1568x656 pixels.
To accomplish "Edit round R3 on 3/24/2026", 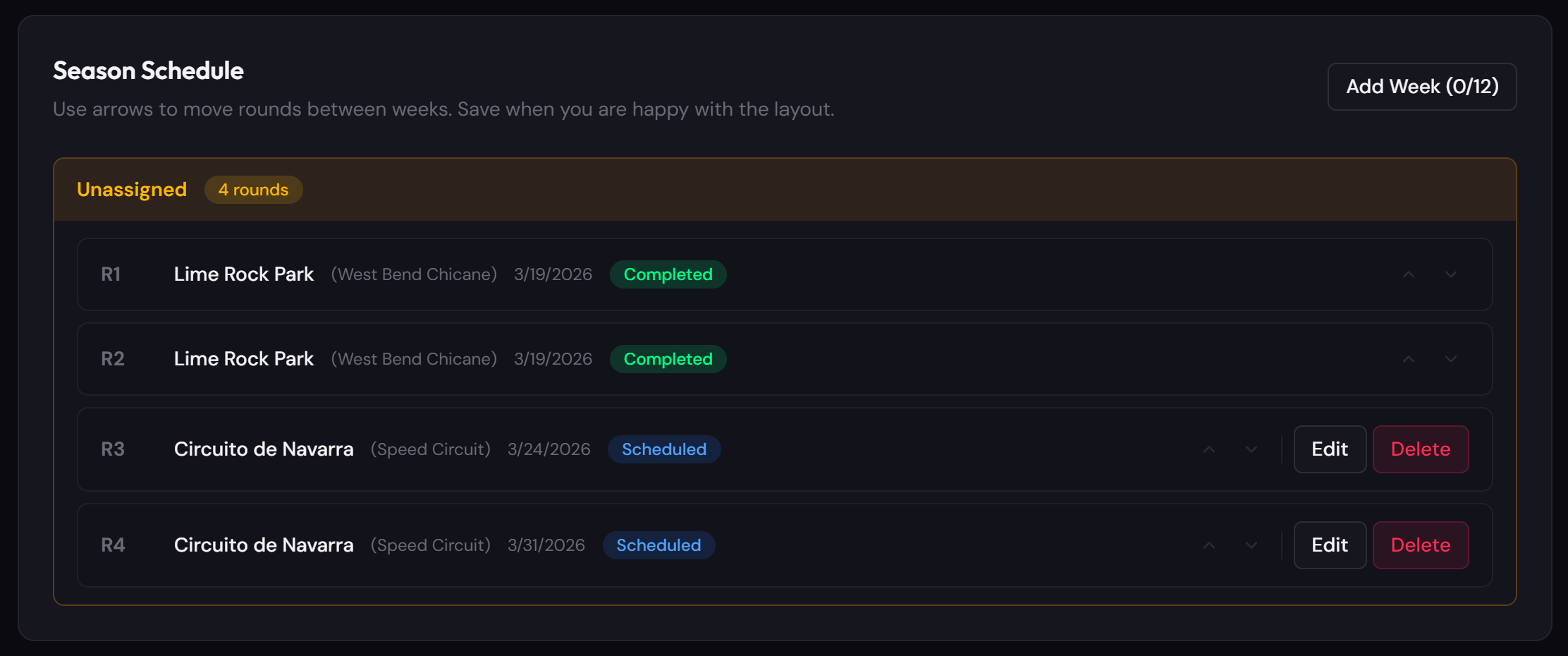I will pyautogui.click(x=1329, y=449).
